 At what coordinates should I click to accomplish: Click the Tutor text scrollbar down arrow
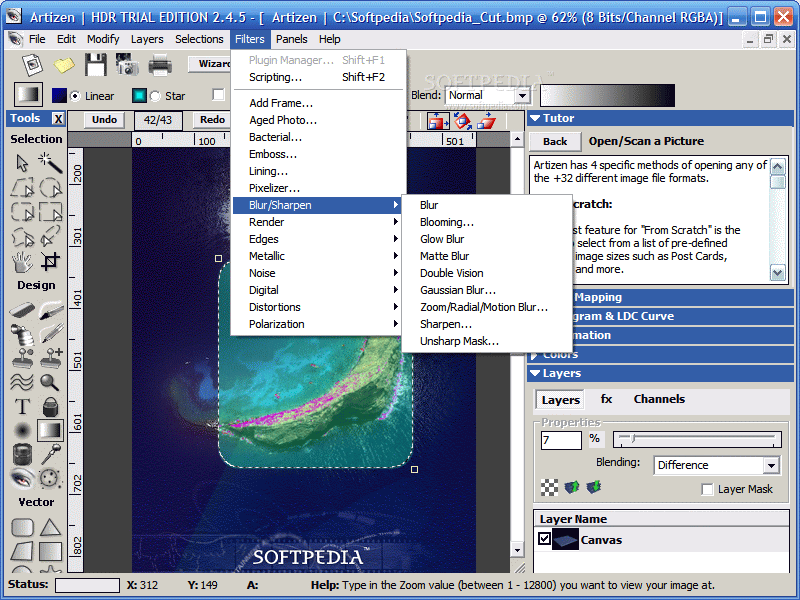coord(778,273)
